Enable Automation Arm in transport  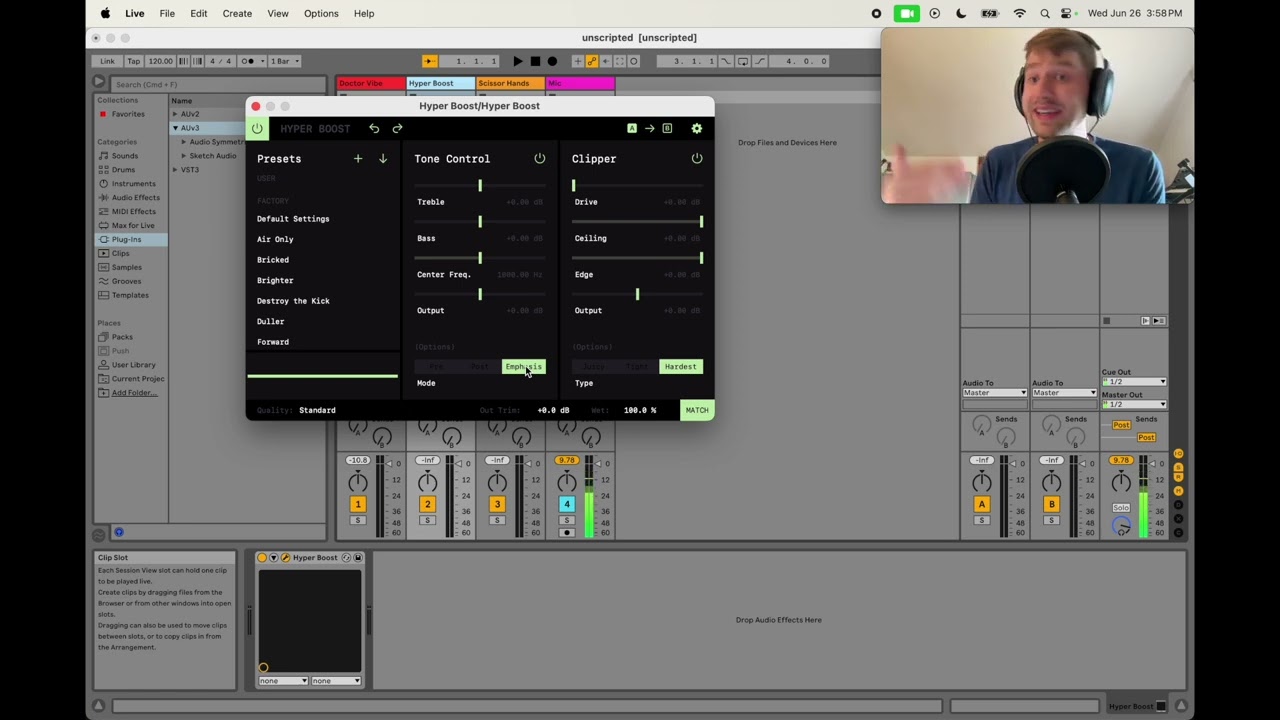coord(591,61)
